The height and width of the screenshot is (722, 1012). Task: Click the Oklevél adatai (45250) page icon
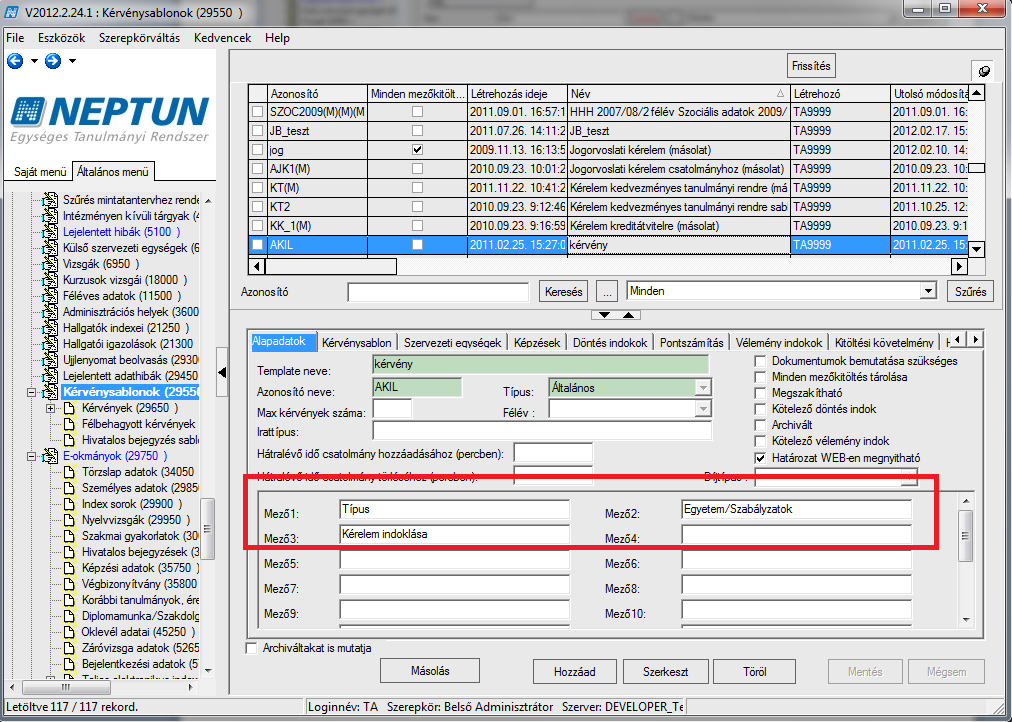pos(70,632)
